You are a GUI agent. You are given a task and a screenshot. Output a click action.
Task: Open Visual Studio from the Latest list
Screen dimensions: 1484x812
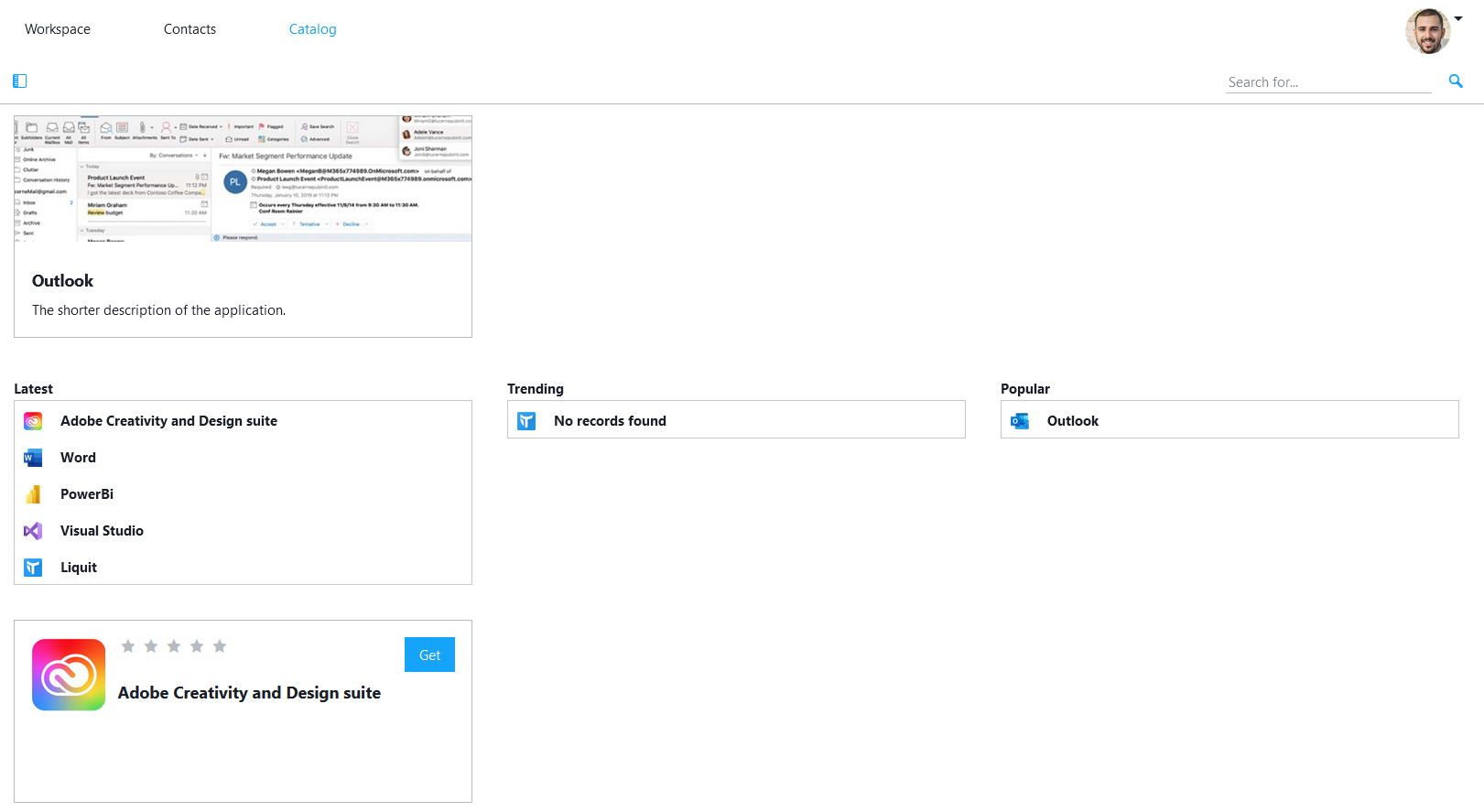(x=102, y=531)
